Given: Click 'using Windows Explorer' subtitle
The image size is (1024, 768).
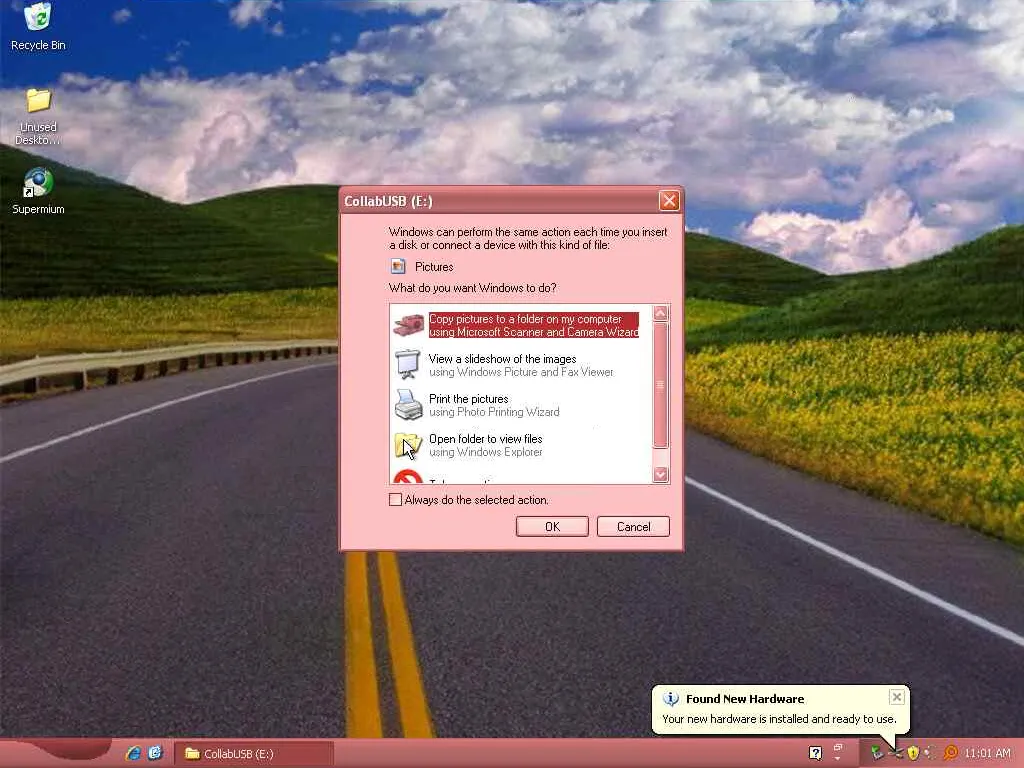Looking at the screenshot, I should 485,452.
